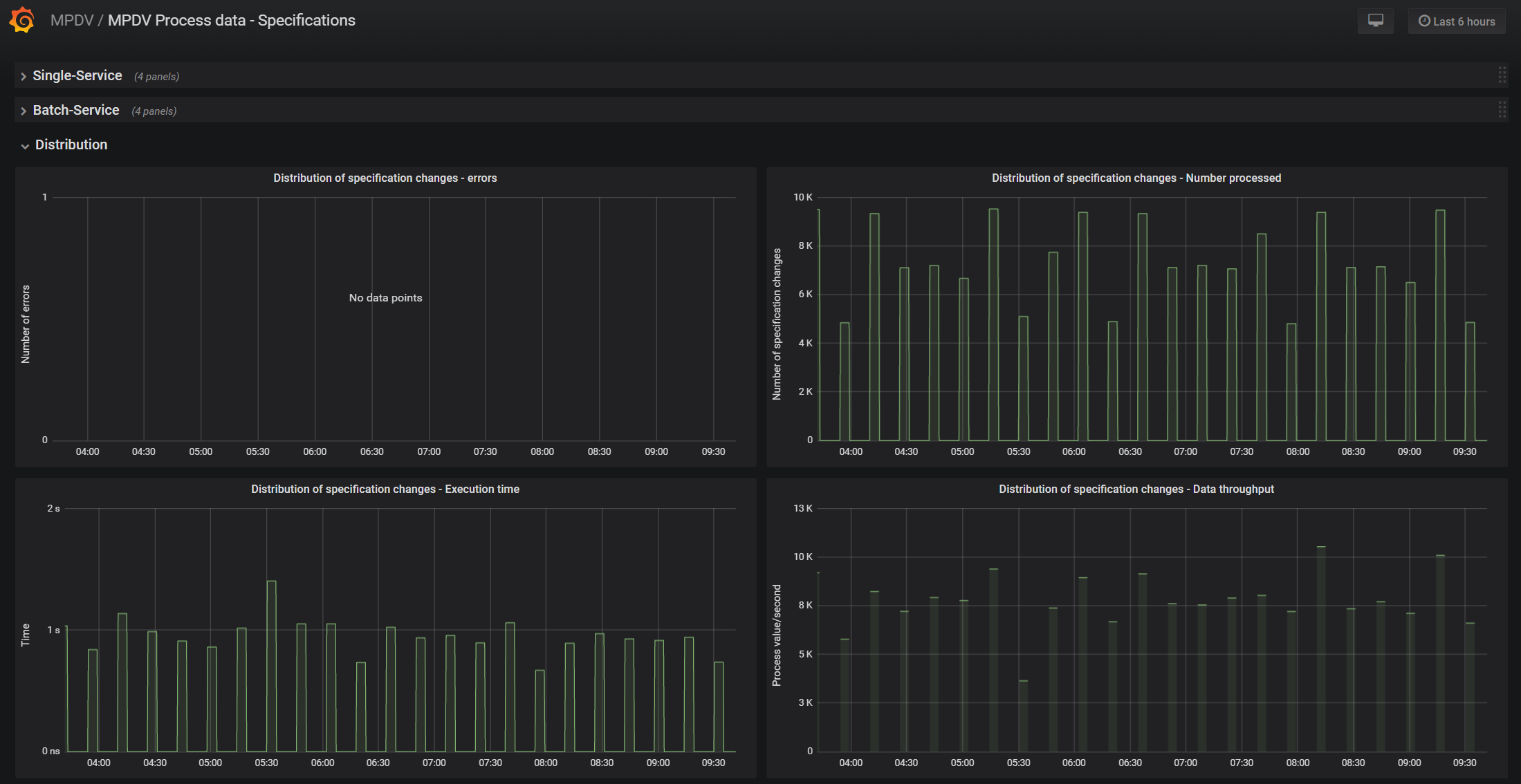
Task: Collapse the Distribution row
Action: coord(25,146)
